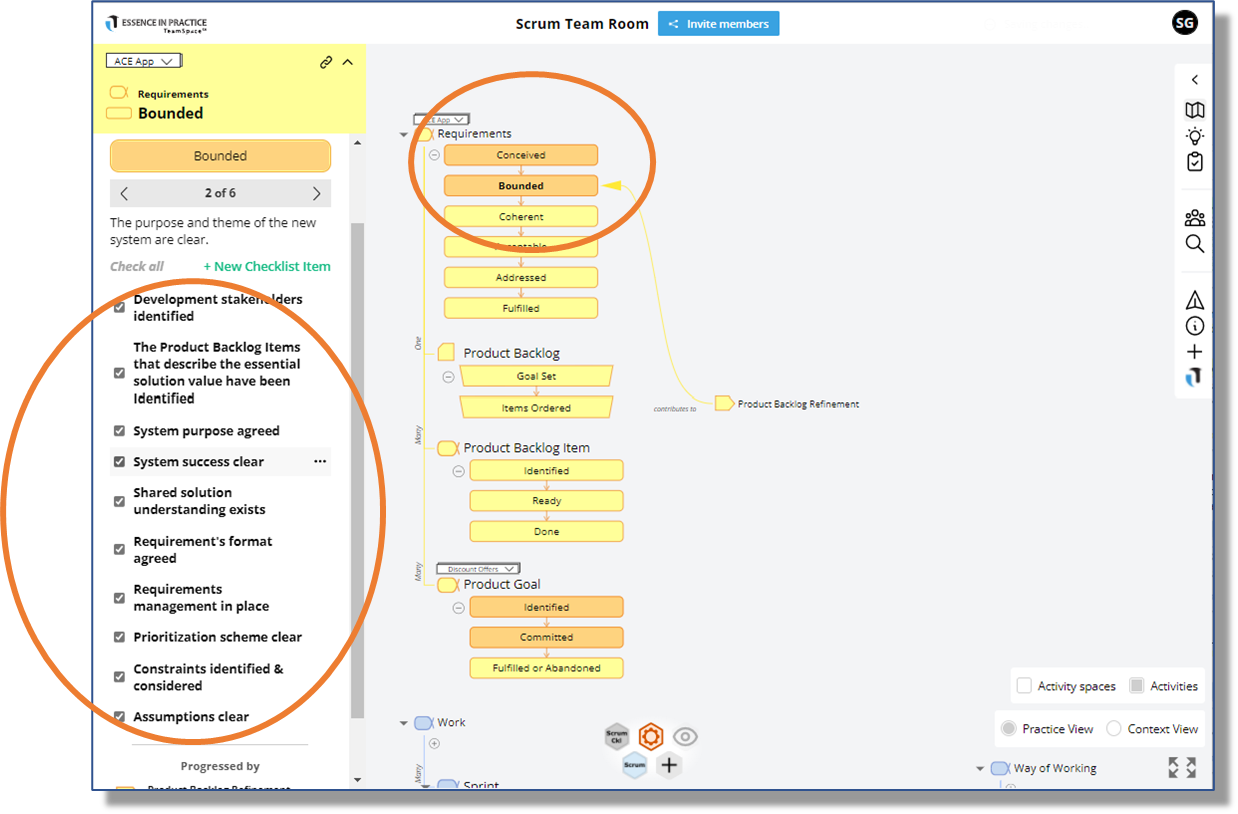Open the map icon in right sidebar

pyautogui.click(x=1194, y=110)
